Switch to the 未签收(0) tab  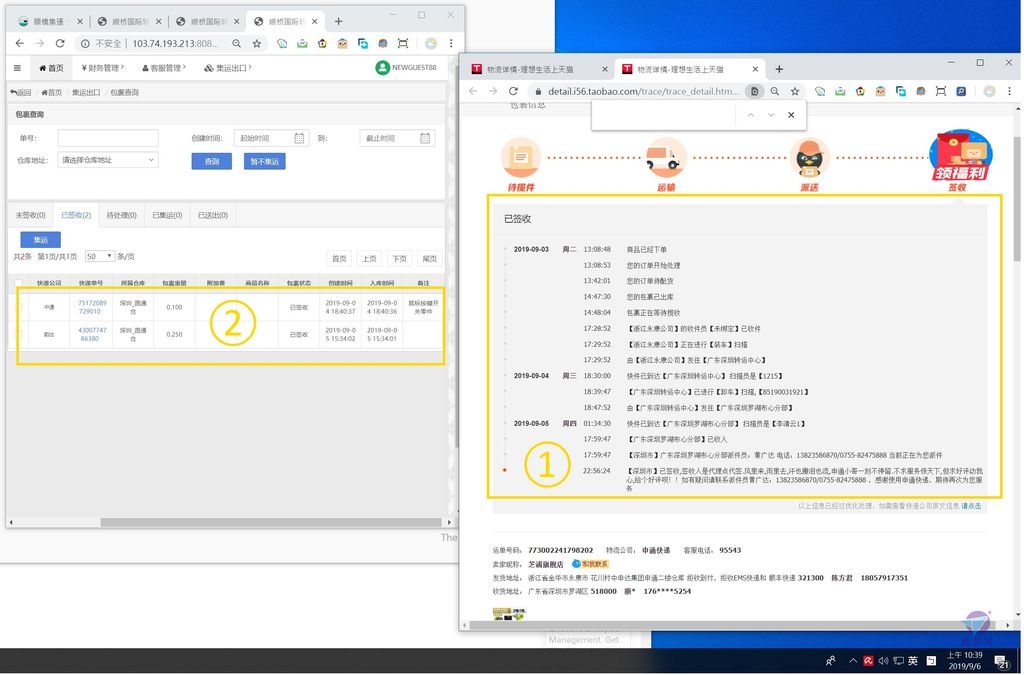[31, 215]
